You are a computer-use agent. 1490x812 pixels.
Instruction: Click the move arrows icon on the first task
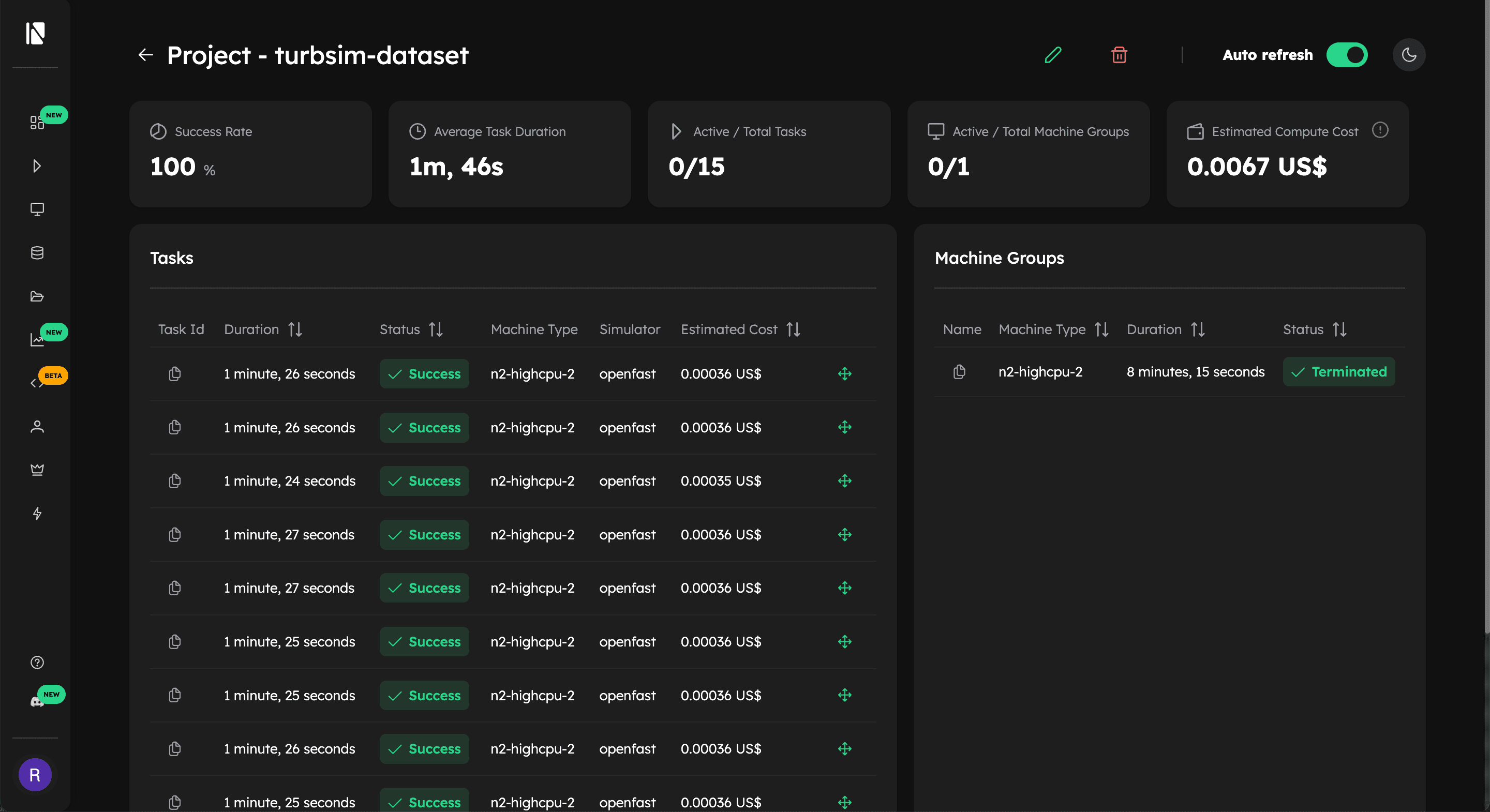tap(844, 373)
